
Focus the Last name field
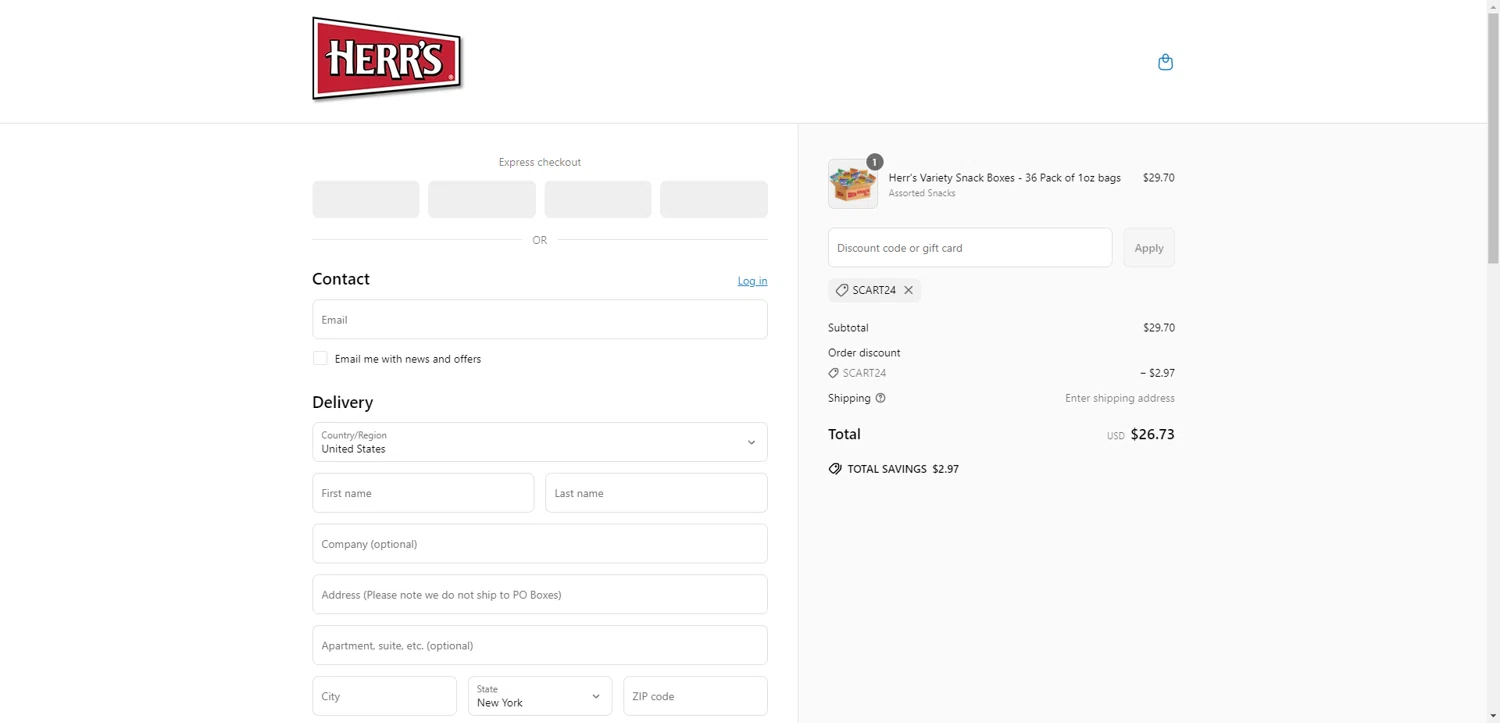(656, 493)
